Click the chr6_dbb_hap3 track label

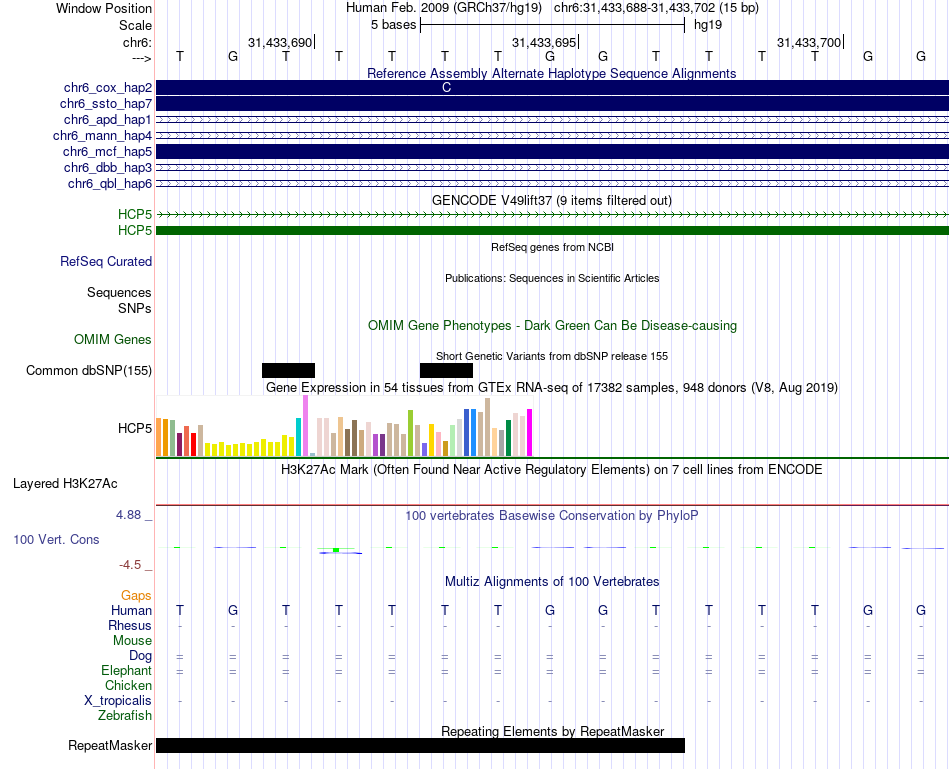tap(108, 167)
